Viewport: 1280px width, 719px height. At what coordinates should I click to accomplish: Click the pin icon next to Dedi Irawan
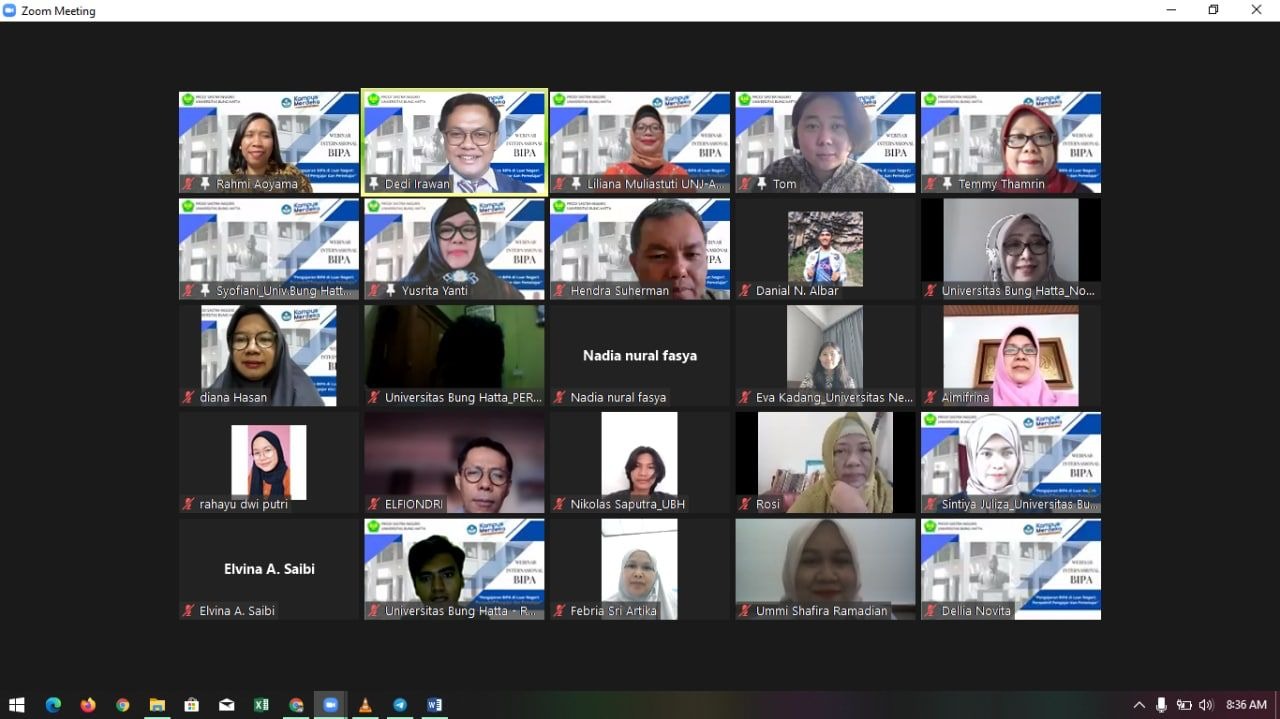pos(374,184)
